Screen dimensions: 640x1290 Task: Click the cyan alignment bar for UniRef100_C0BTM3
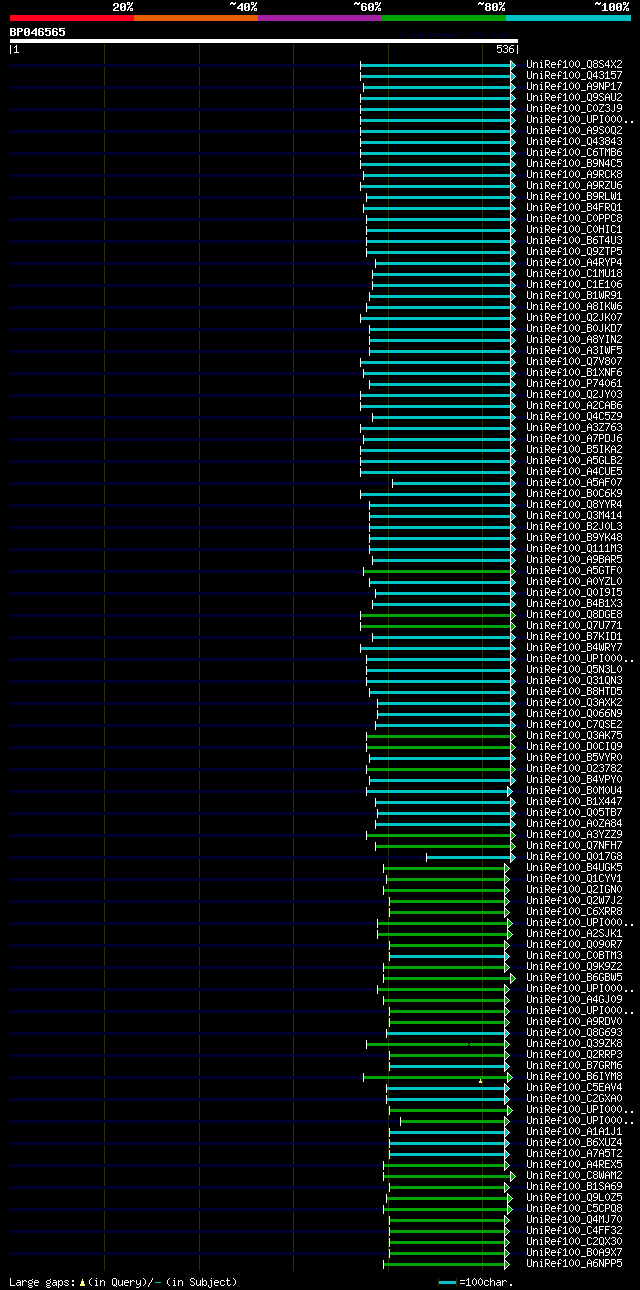pos(447,956)
